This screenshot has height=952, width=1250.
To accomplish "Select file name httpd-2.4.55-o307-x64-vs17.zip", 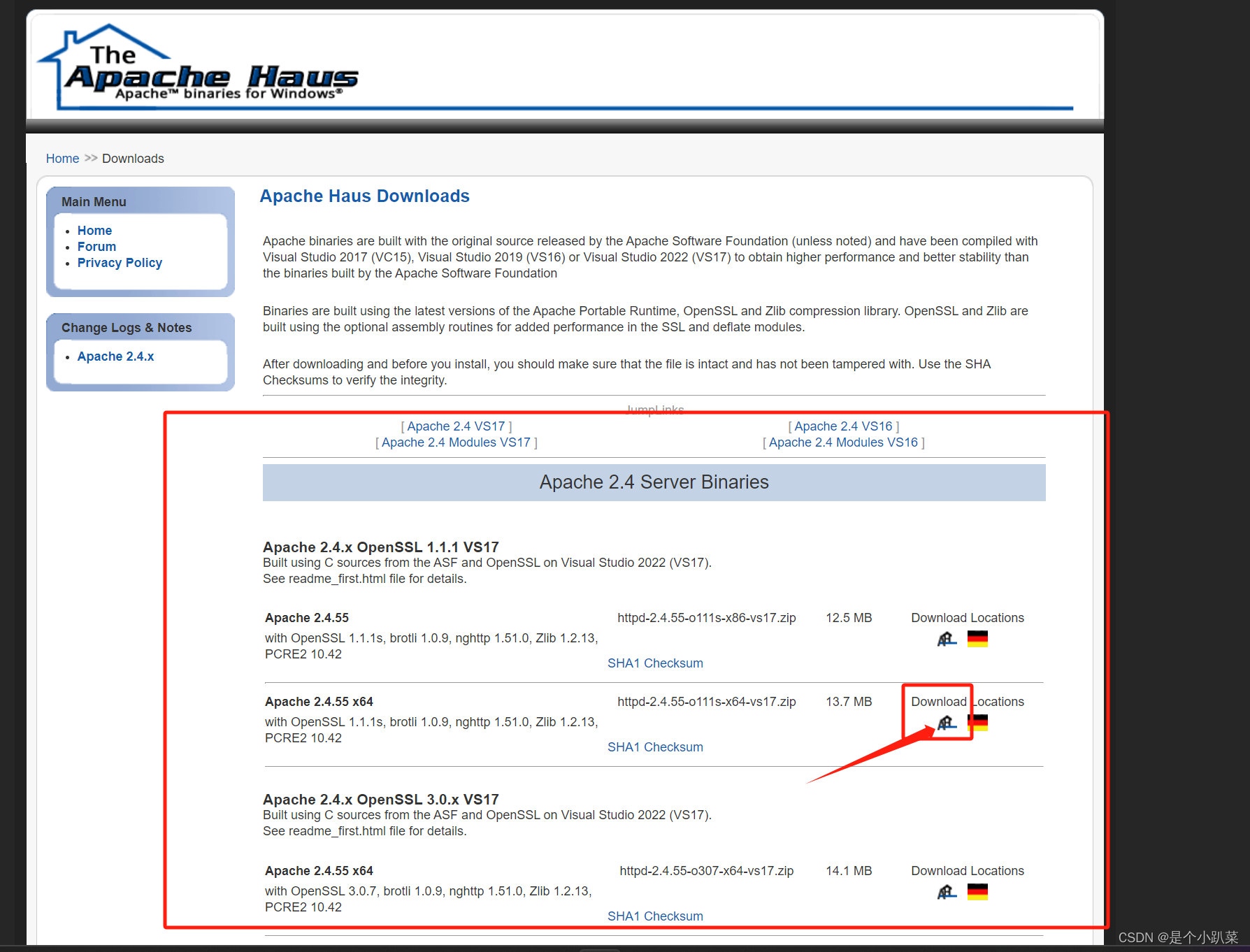I will coord(707,871).
